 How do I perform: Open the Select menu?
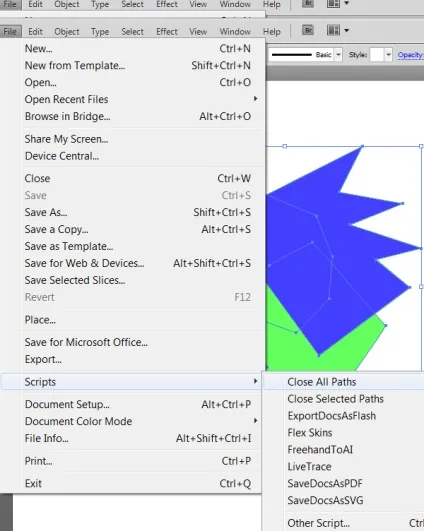pyautogui.click(x=132, y=31)
